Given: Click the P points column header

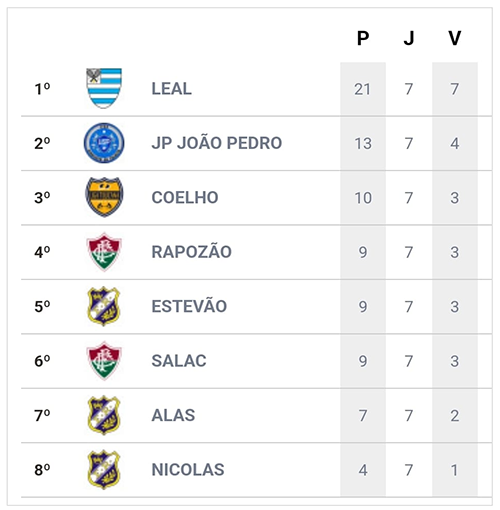Looking at the screenshot, I should (363, 38).
